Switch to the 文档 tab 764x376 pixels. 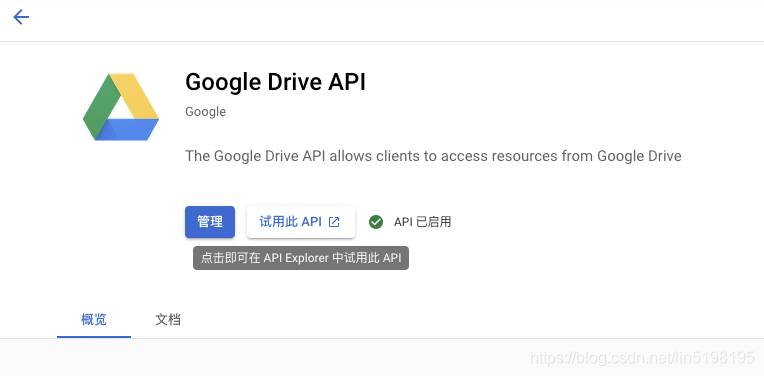coord(168,320)
